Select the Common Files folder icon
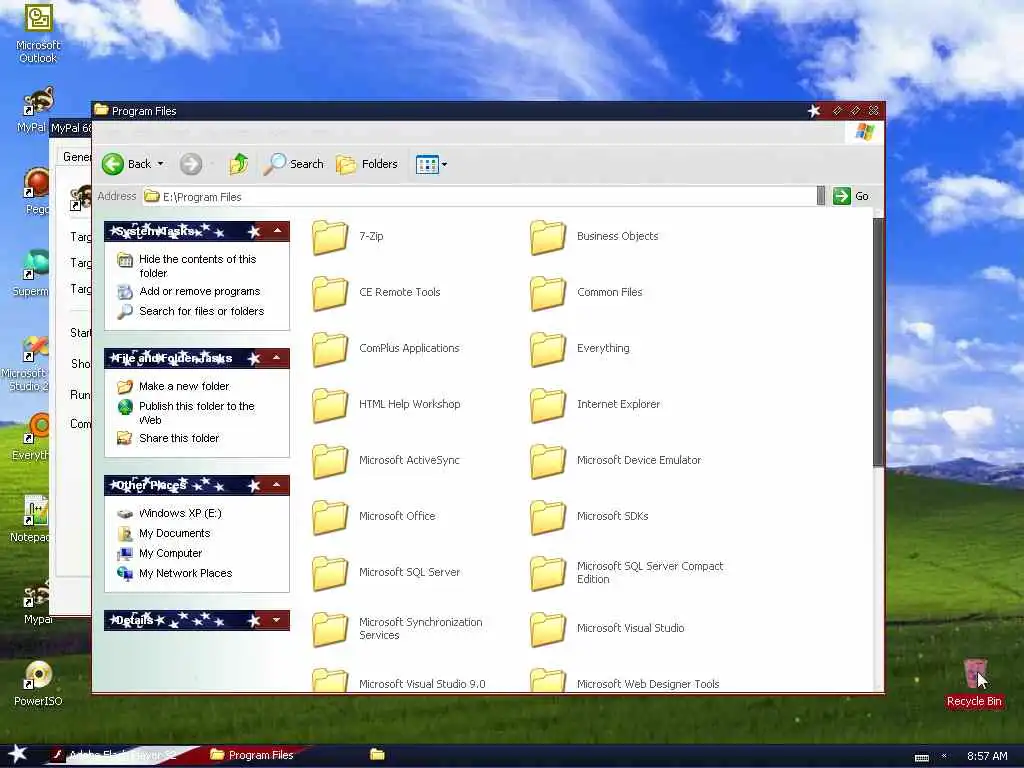The image size is (1024, 768). click(547, 293)
